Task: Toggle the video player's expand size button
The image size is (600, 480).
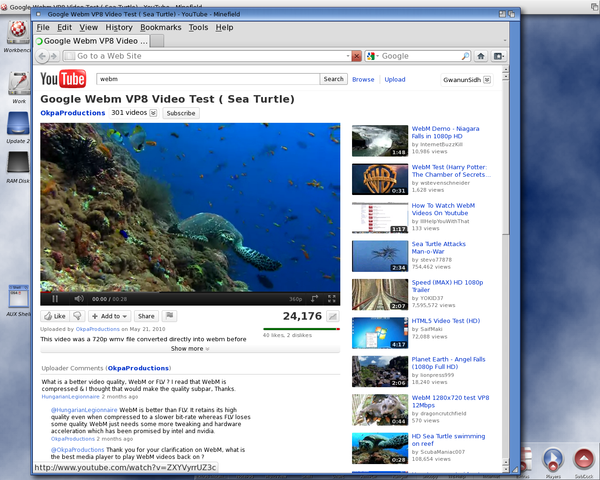Action: 314,298
